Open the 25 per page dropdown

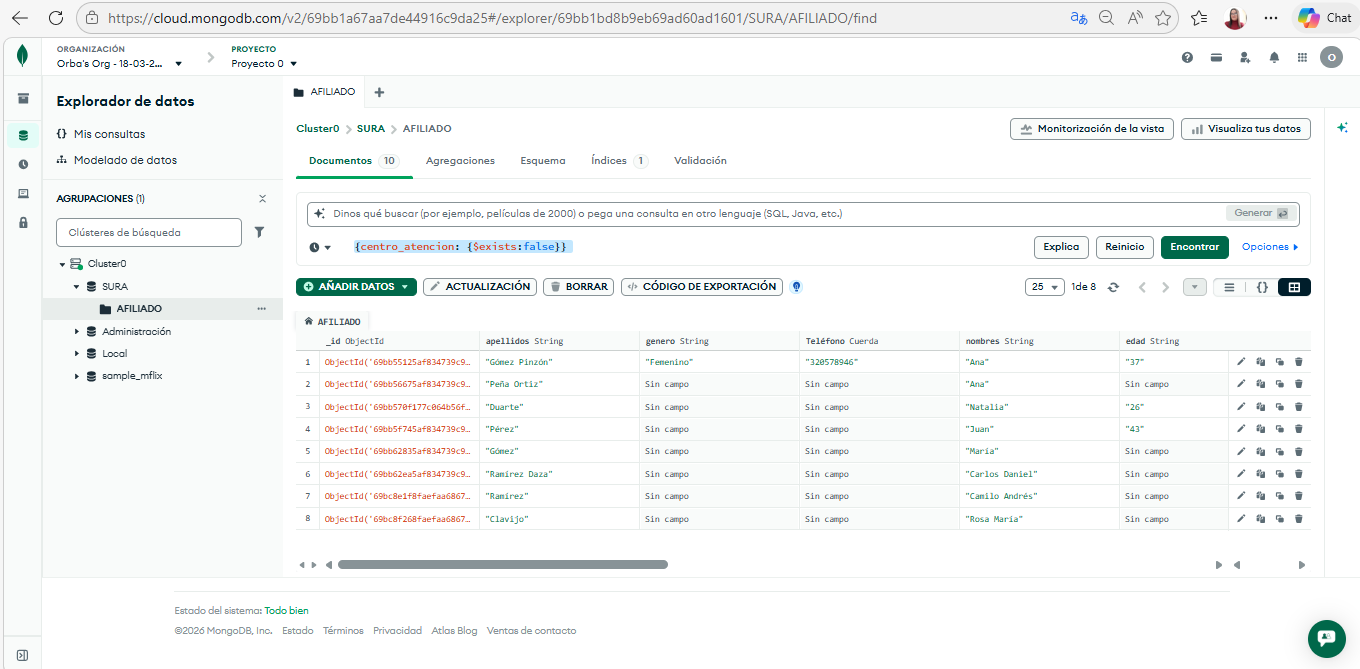coord(1044,287)
